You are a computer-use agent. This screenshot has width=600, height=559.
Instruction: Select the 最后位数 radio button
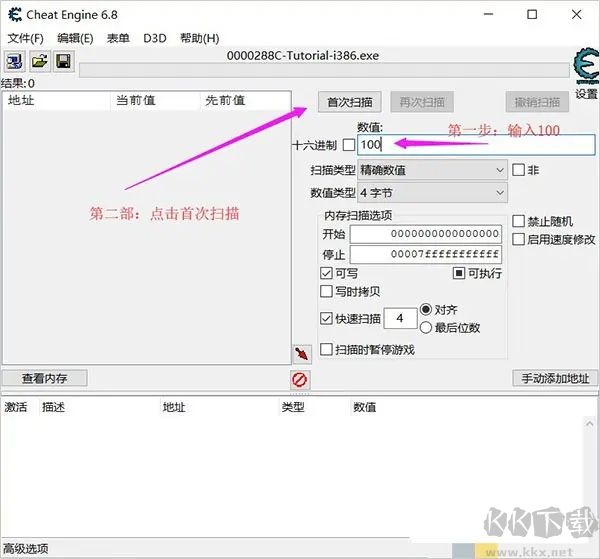(427, 327)
